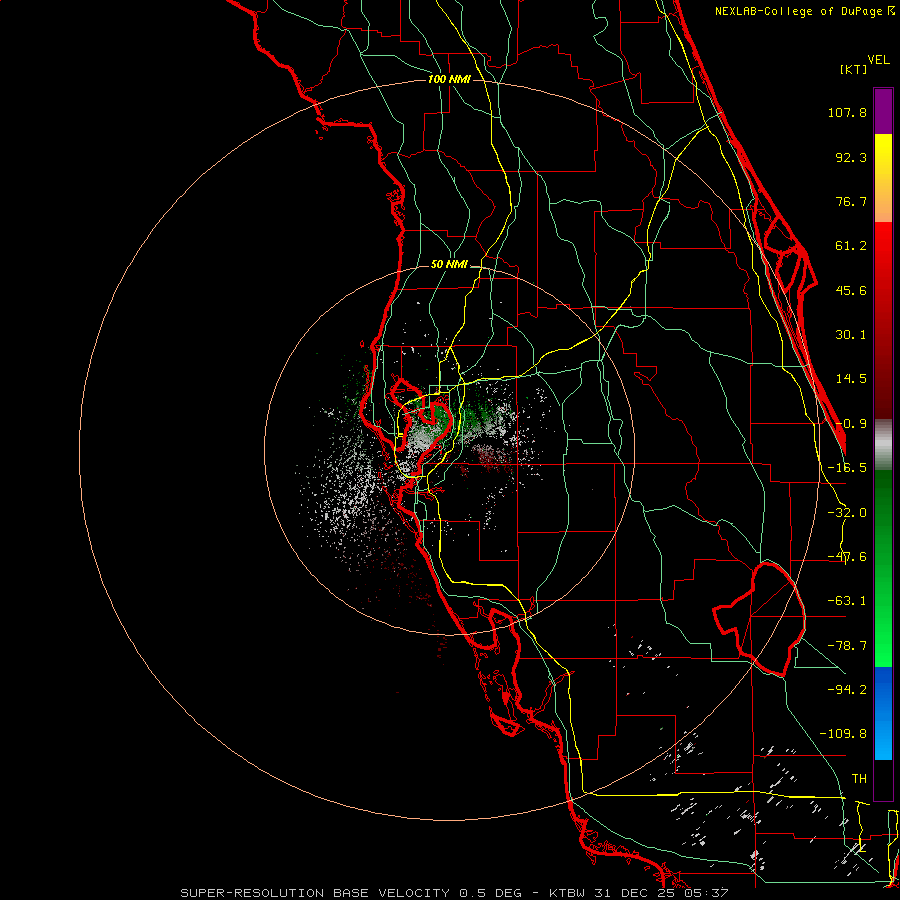Screen dimensions: 900x900
Task: Click the 61.2 scale value
Action: pos(851,246)
